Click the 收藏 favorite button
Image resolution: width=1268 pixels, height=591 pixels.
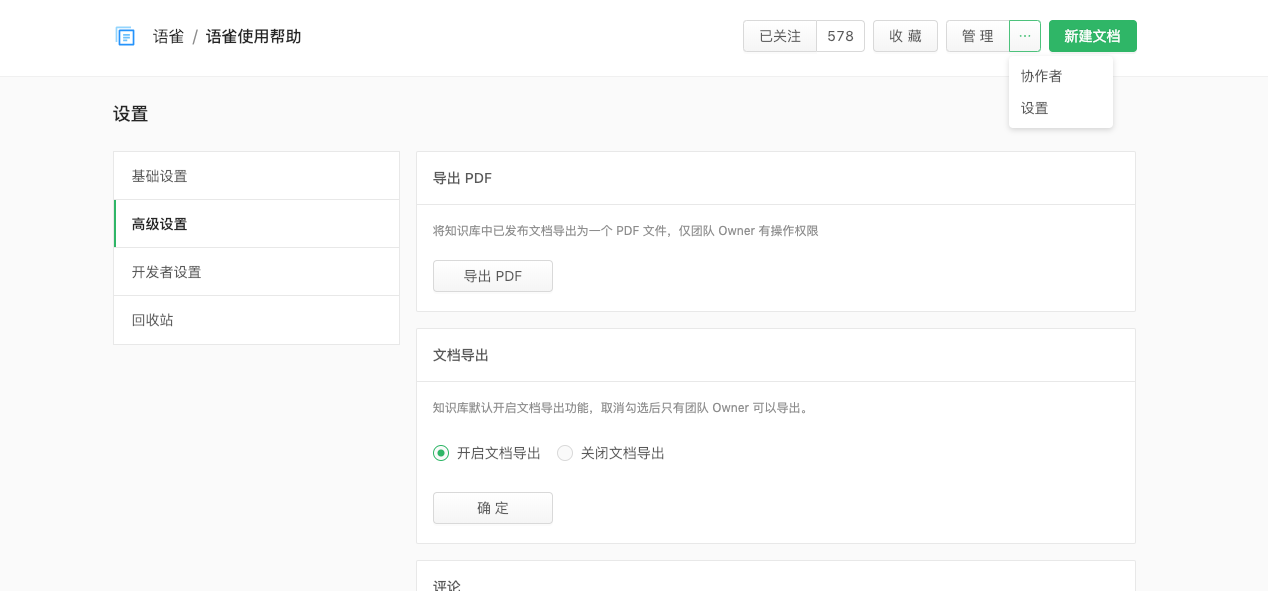pos(905,36)
